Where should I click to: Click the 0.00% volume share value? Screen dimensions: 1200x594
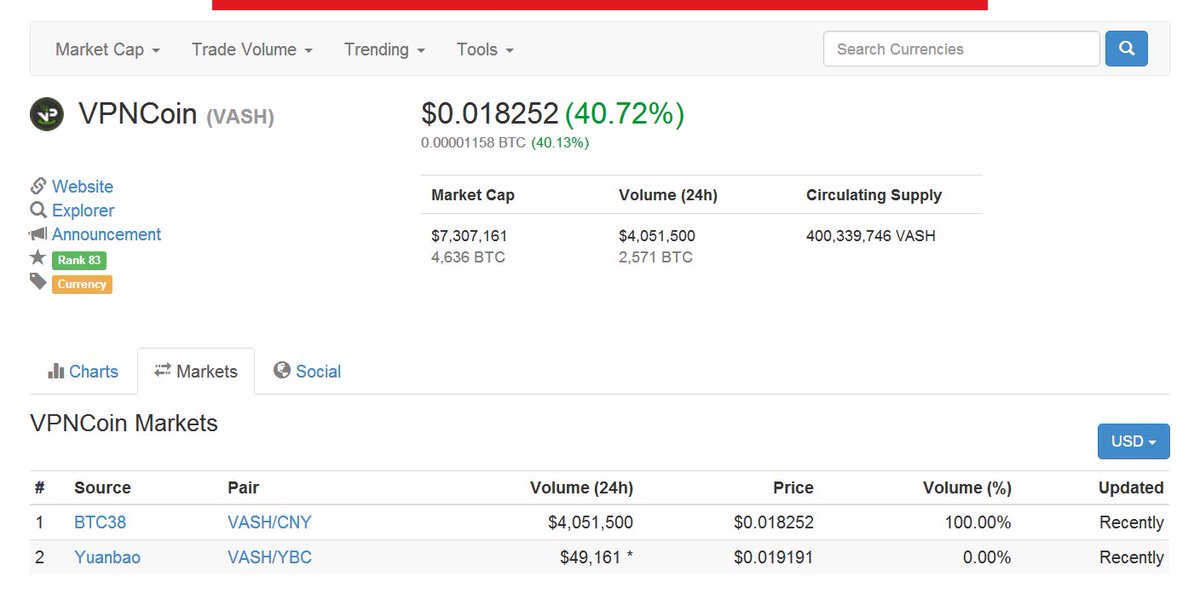click(x=987, y=557)
